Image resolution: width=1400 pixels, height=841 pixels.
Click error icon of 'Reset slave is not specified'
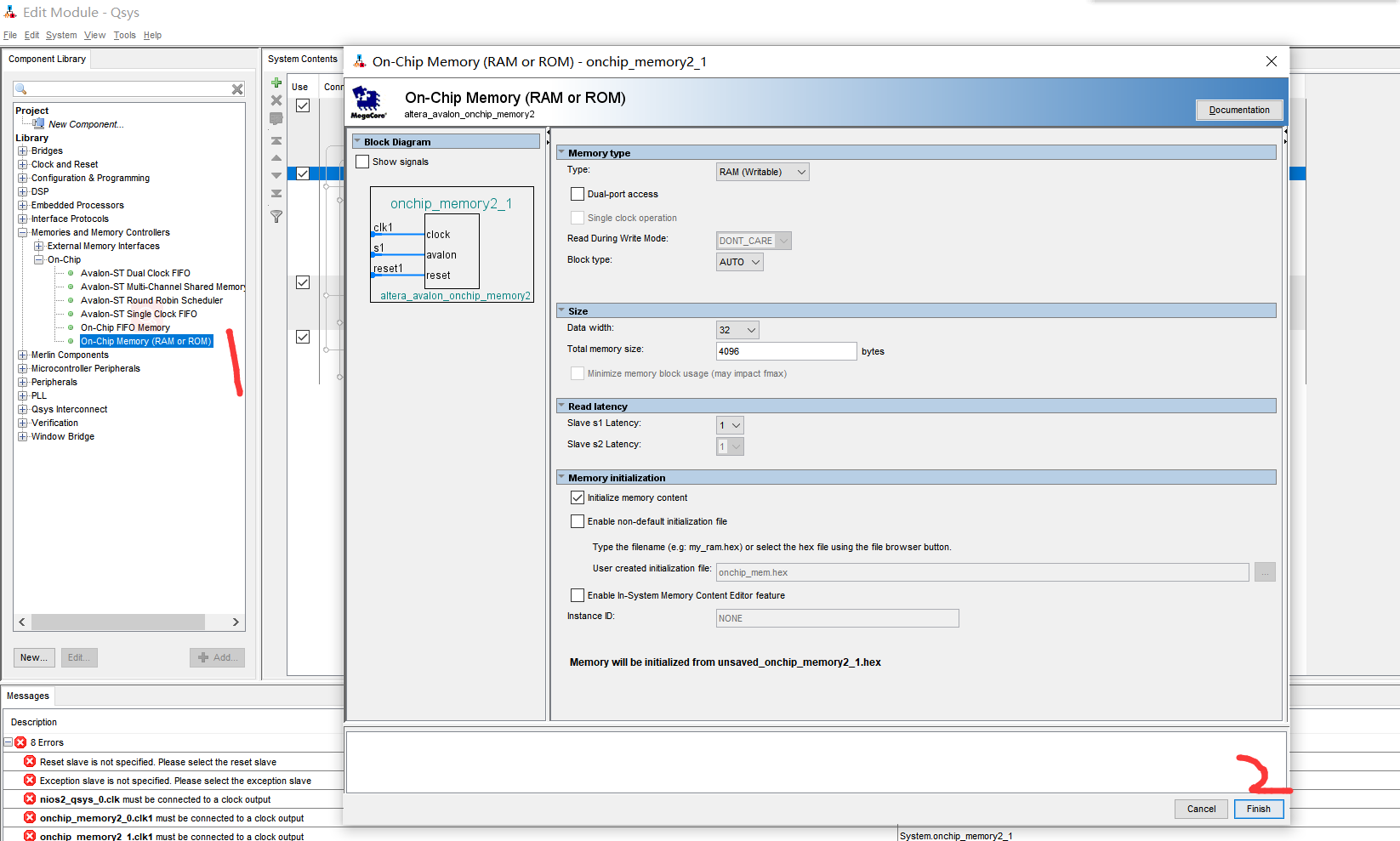[30, 761]
